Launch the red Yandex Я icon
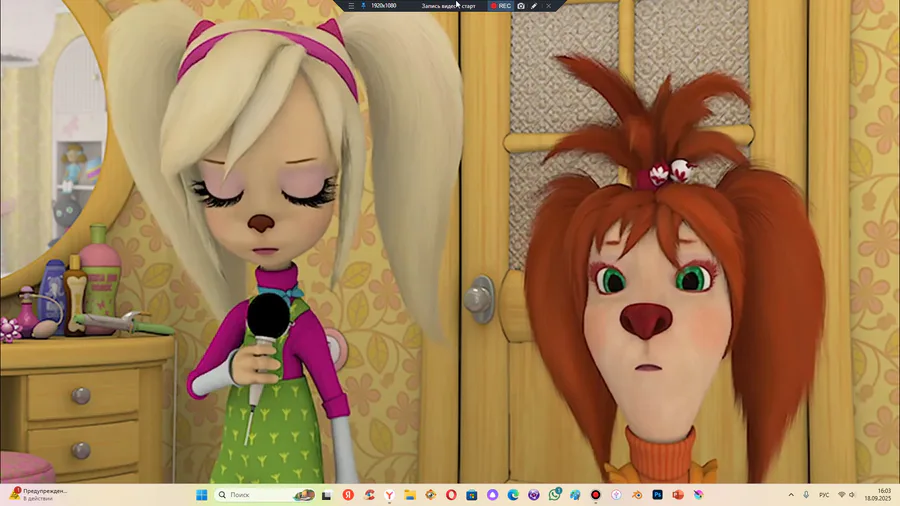Screen dimensions: 900x506 348,495
